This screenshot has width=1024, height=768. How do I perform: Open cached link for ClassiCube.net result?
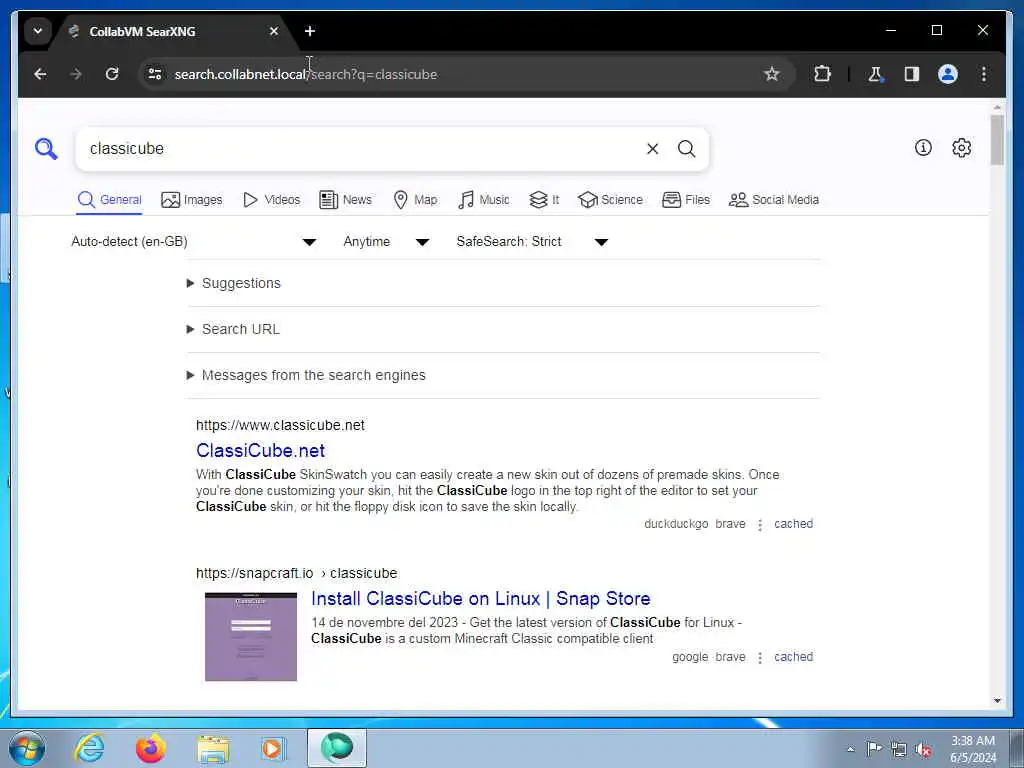(793, 524)
